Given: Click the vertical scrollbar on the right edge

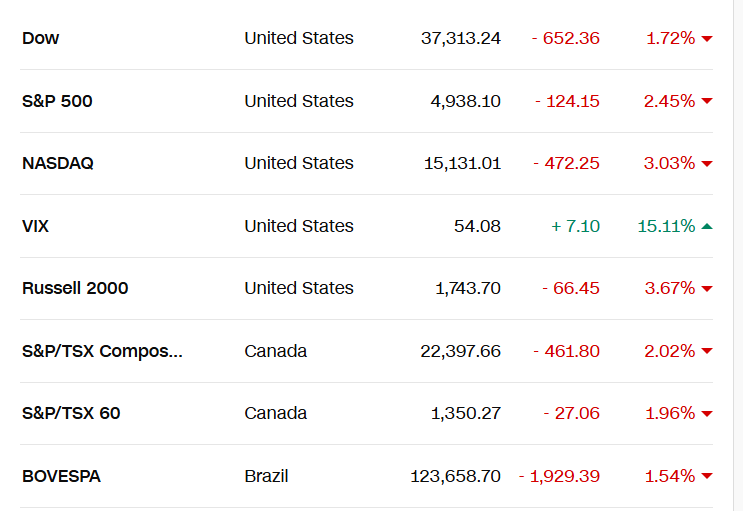Looking at the screenshot, I should tap(738, 256).
